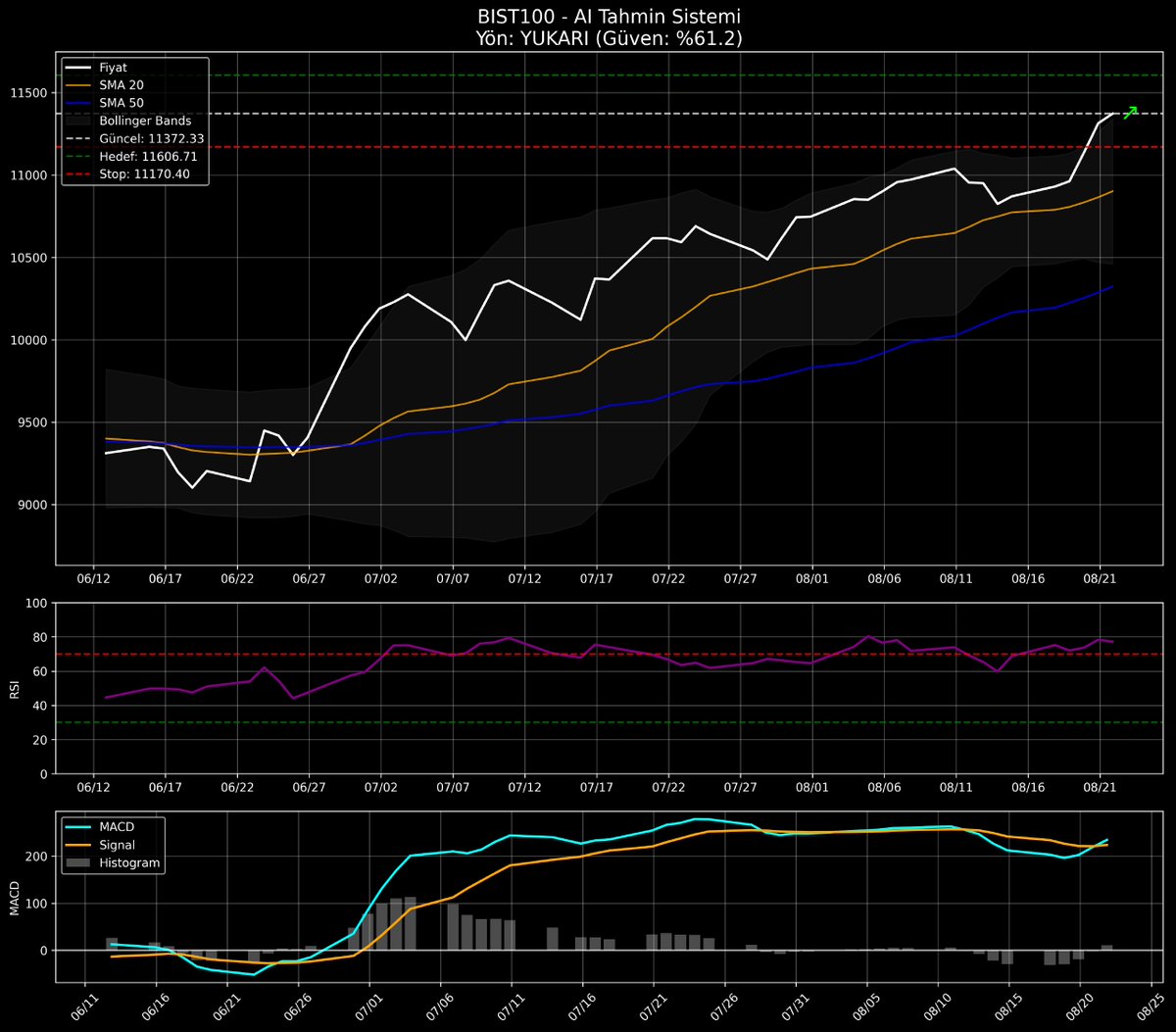Viewport: 1176px width, 1032px height.
Task: Click the 200 label on MACD axis
Action: (x=36, y=857)
